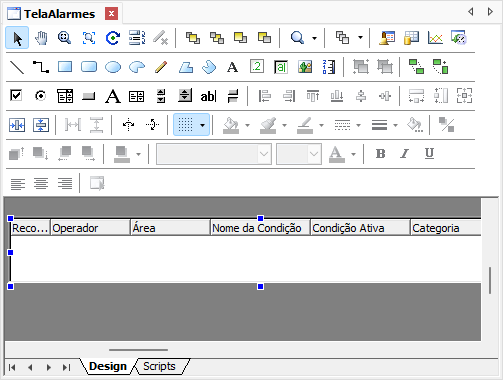Go to the last tab with navigation arrow
Viewport: 503px width, 380px height.
(x=66, y=367)
